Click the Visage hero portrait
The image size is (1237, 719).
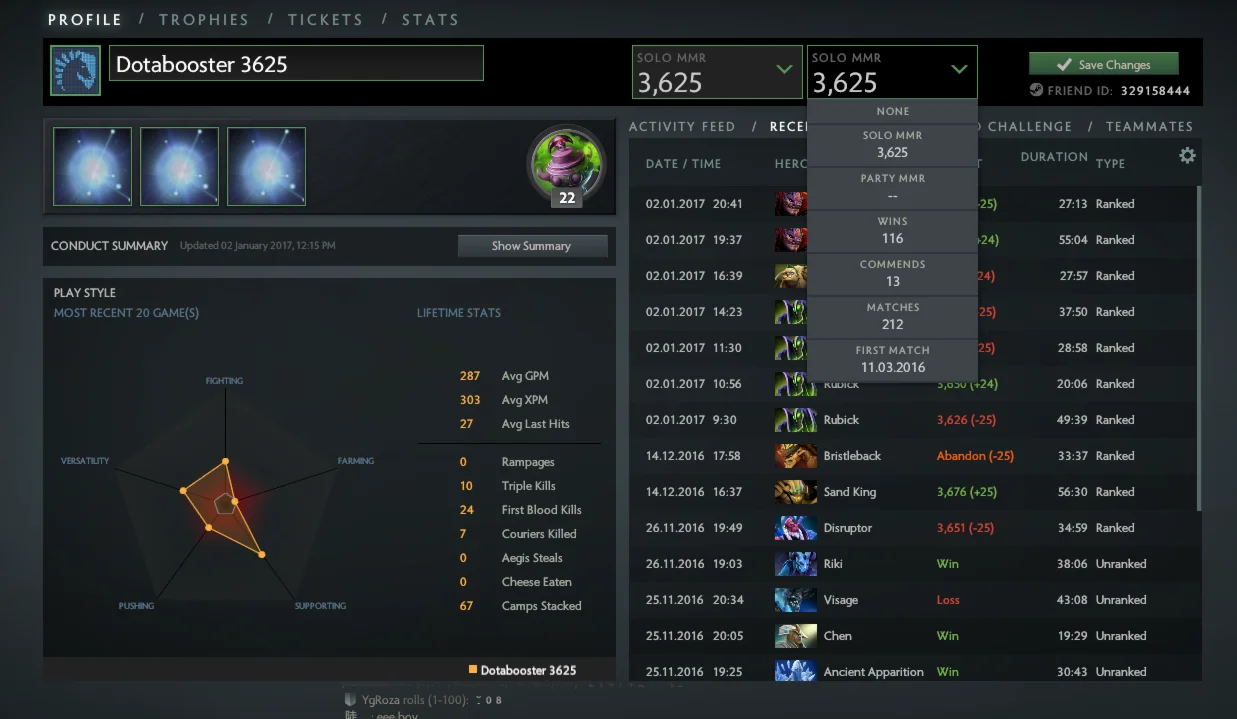[796, 600]
